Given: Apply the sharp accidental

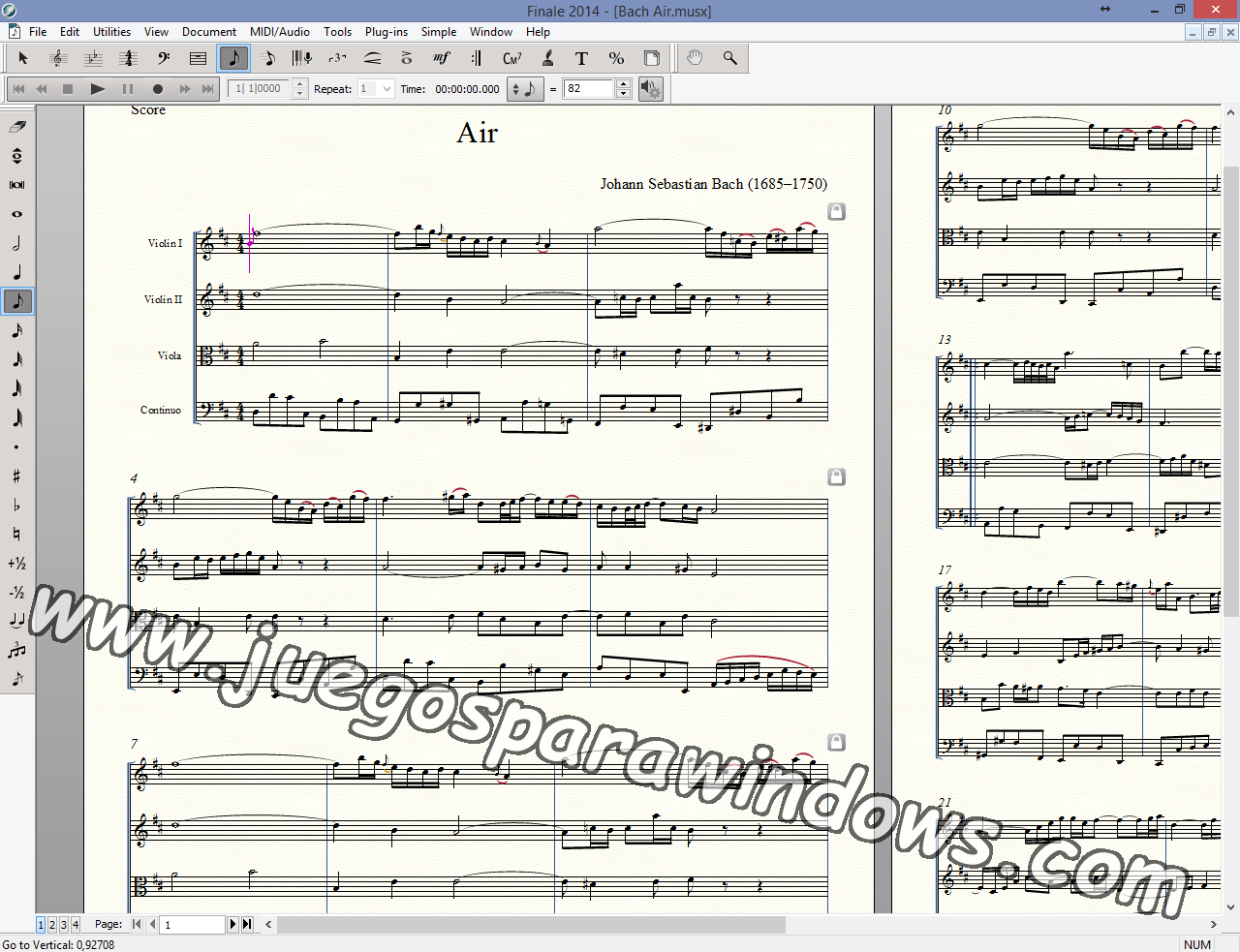Looking at the screenshot, I should click(x=17, y=476).
